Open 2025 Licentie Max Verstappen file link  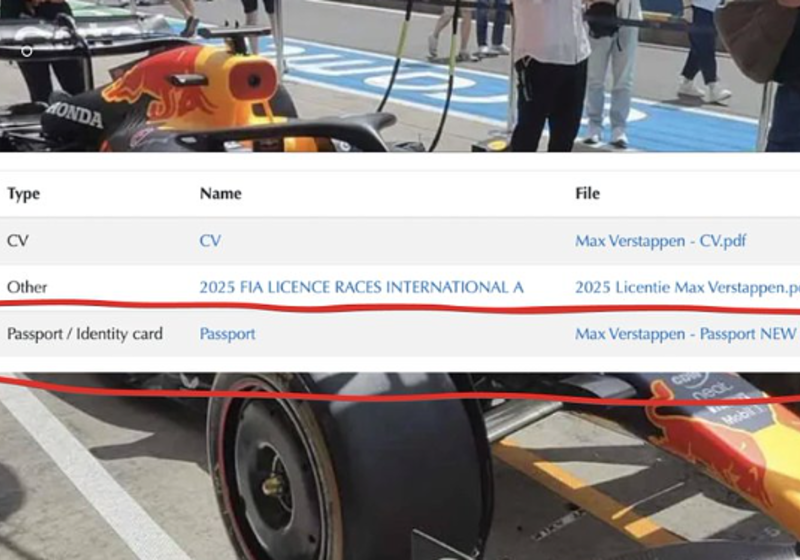coord(687,287)
